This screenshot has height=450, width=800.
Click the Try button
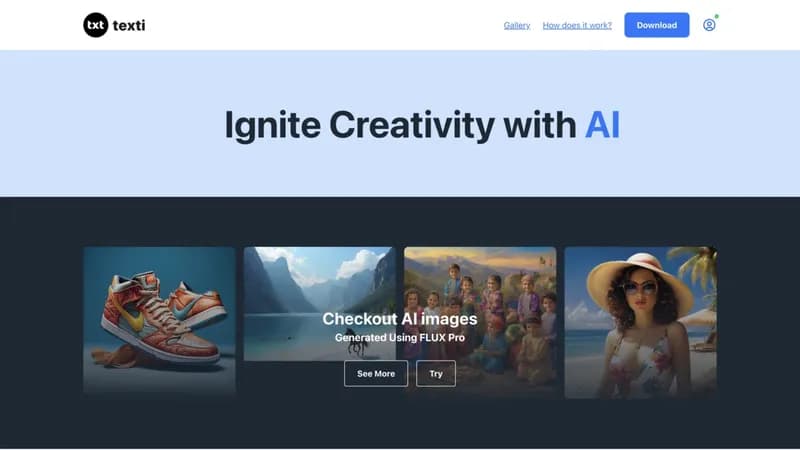[436, 373]
